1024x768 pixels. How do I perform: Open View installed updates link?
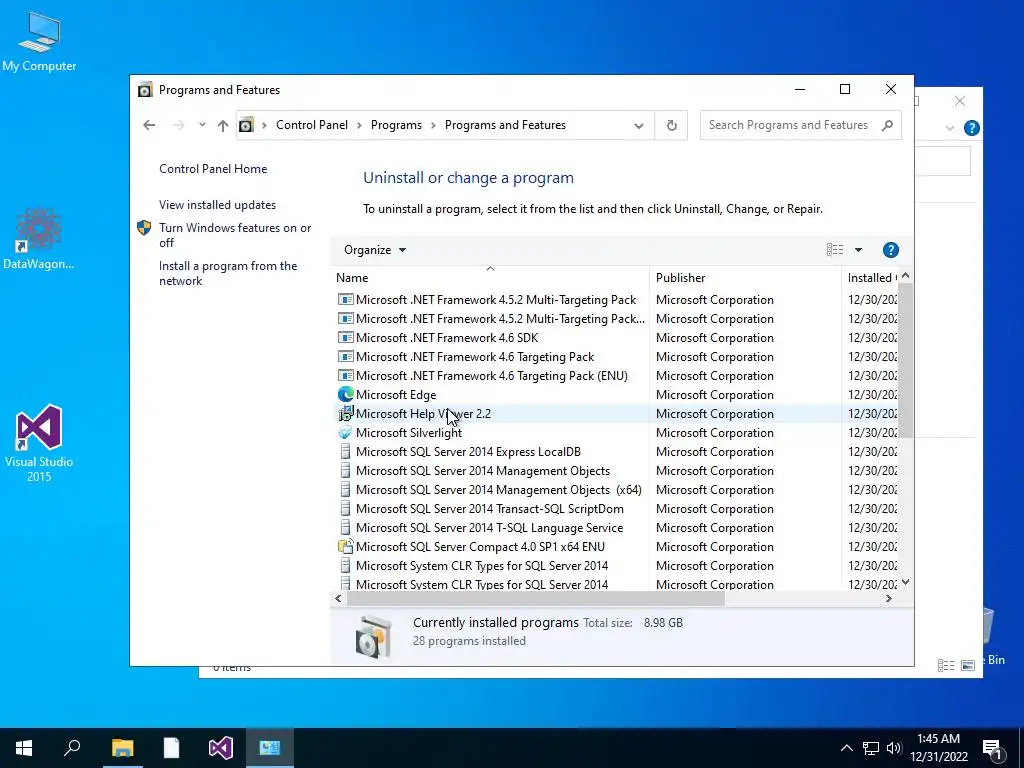pos(217,205)
